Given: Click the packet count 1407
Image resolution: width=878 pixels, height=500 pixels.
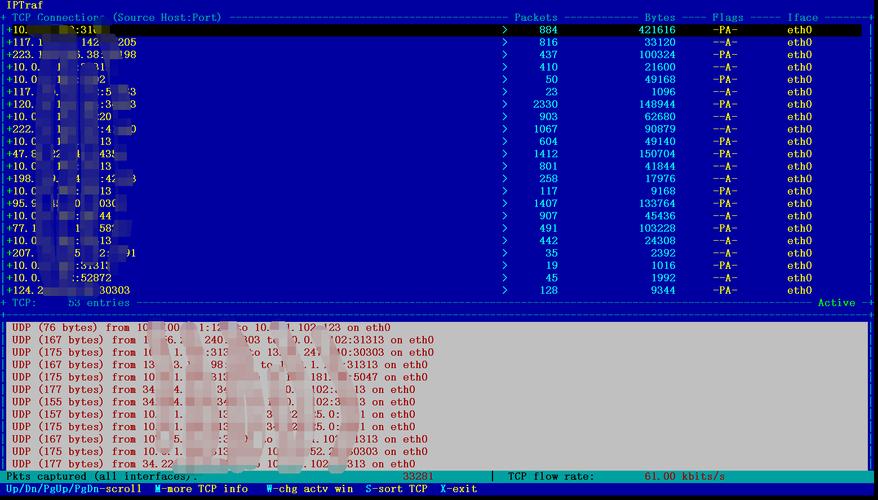Looking at the screenshot, I should point(545,204).
